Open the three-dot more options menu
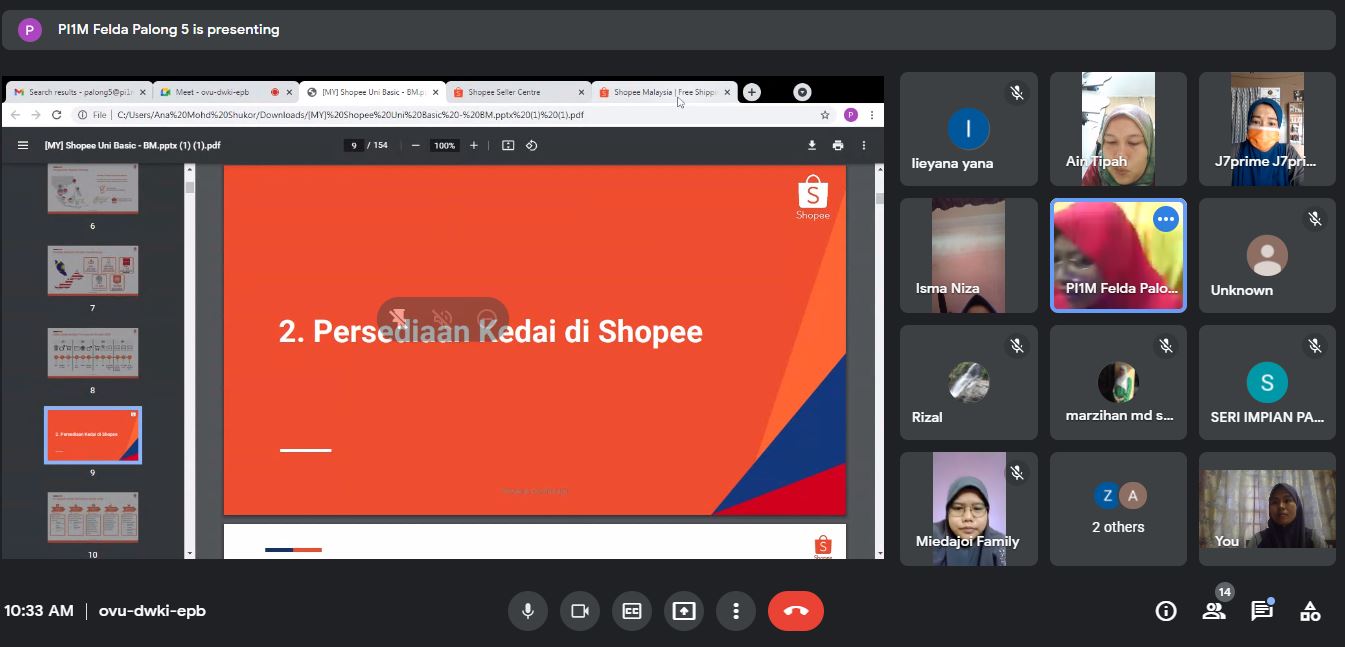Viewport: 1345px width, 647px height. (x=736, y=611)
